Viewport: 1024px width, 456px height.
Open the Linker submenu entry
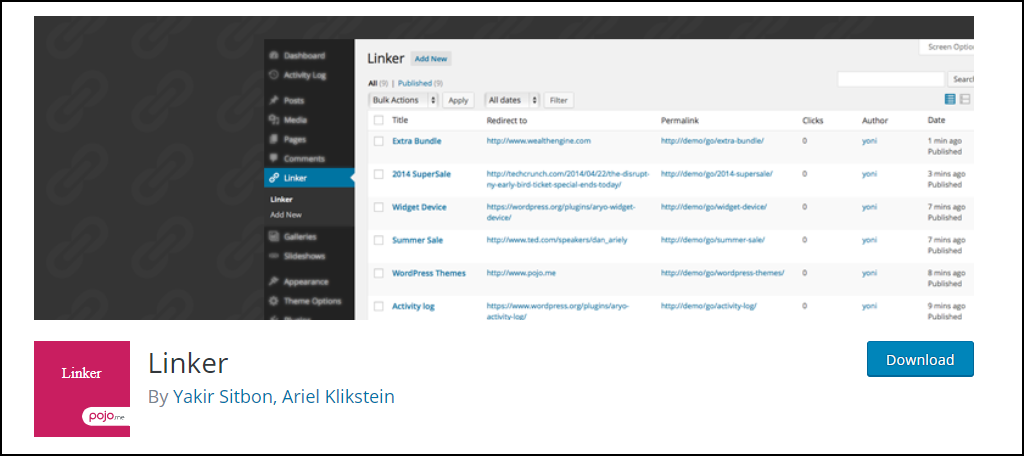coord(281,200)
